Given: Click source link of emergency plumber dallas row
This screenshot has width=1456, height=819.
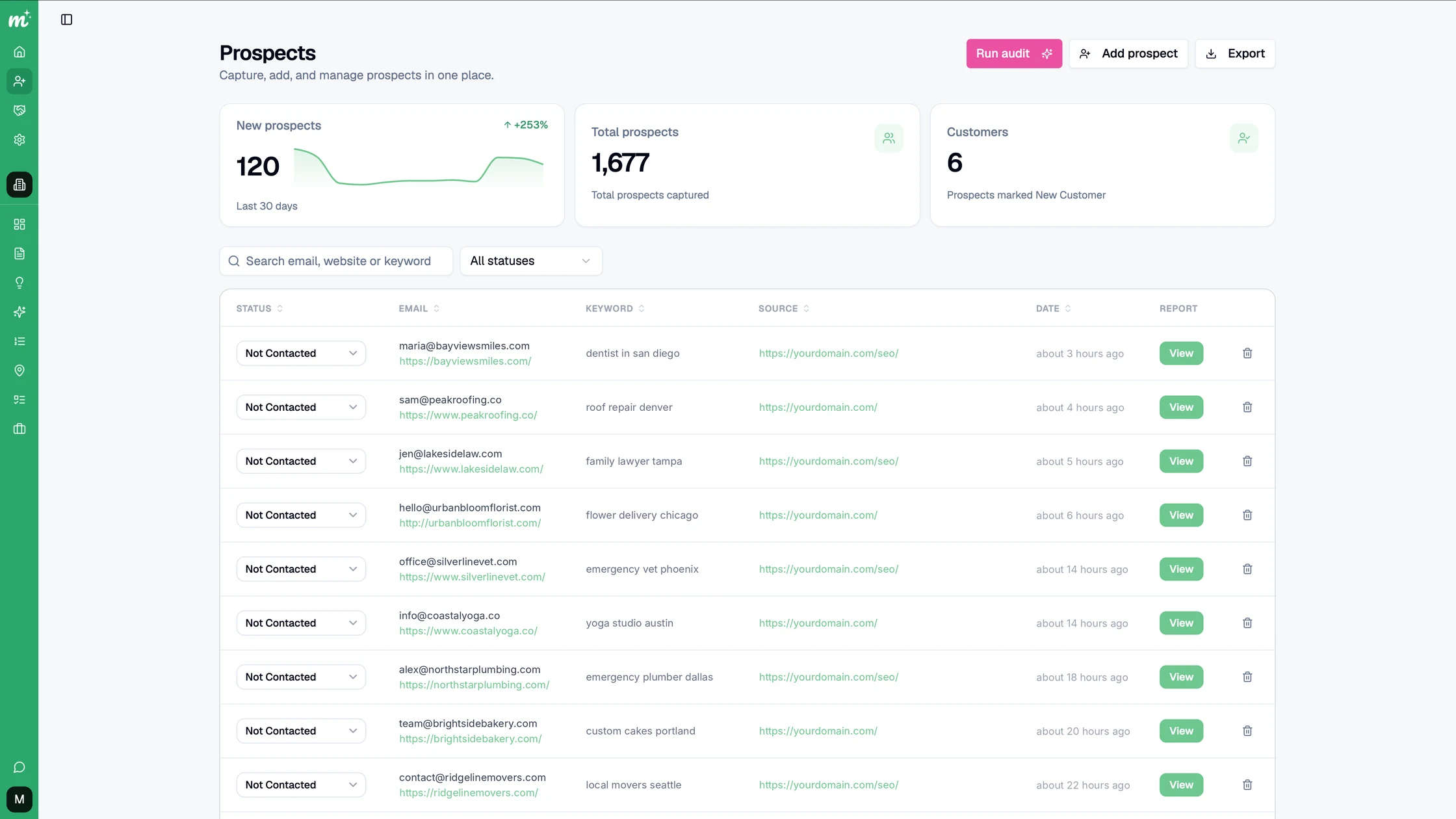Looking at the screenshot, I should click(829, 677).
